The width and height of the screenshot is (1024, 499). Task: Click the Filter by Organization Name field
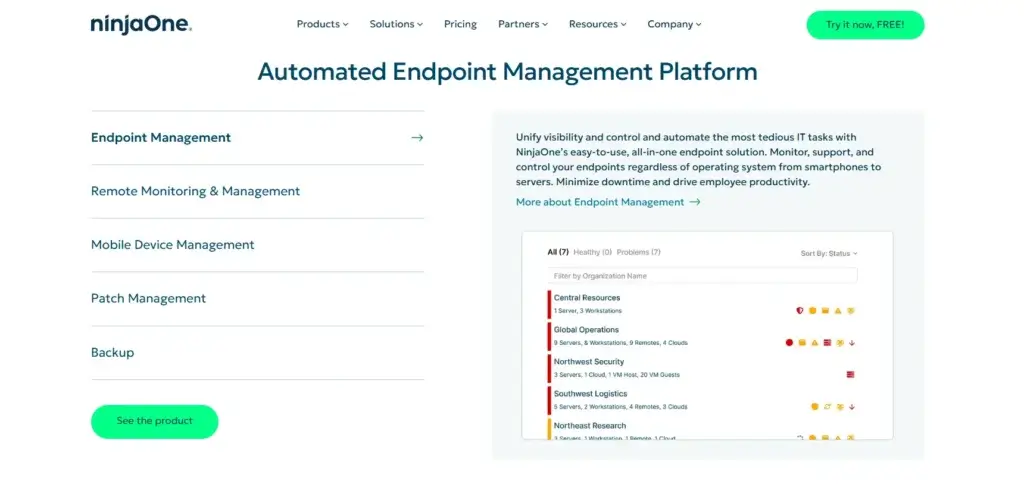tap(703, 276)
